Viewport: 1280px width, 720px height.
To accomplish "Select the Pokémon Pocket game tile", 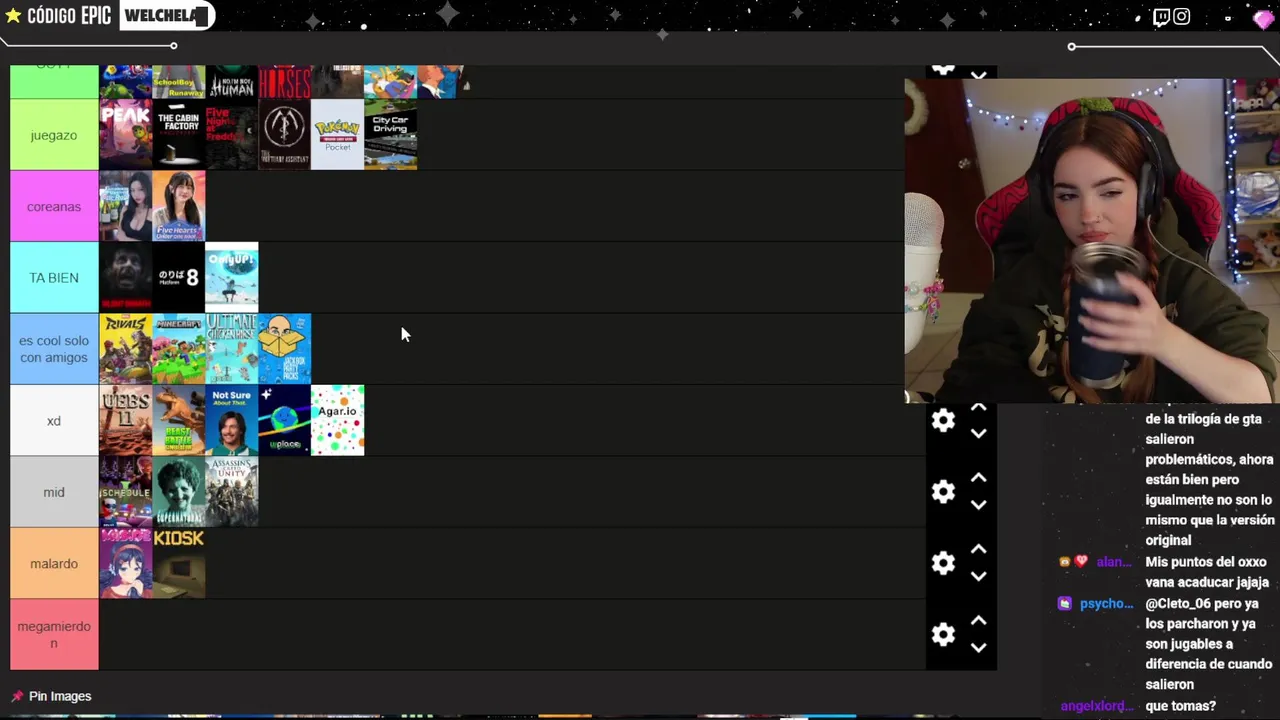I will 337,134.
